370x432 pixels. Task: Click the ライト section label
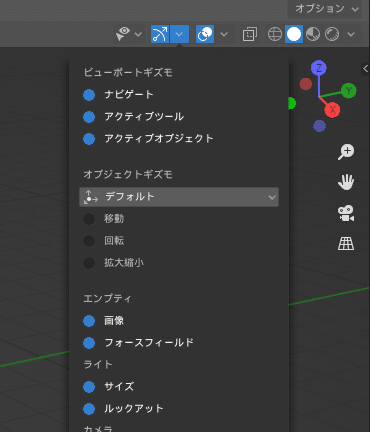tap(98, 365)
